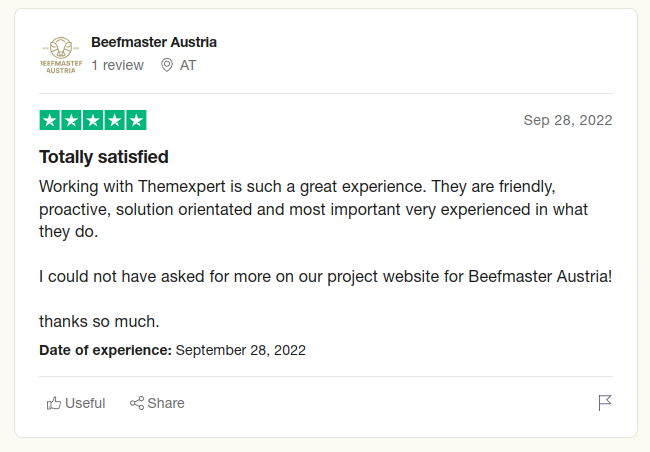Click the share network icon
Screen dimensions: 650x452
[137, 403]
